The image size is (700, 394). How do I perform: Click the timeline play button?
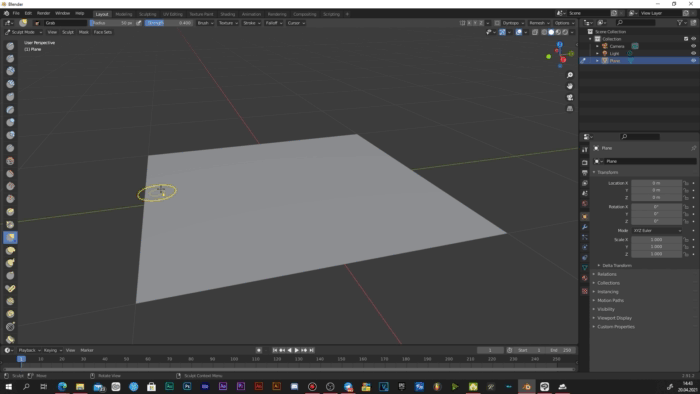[296, 350]
